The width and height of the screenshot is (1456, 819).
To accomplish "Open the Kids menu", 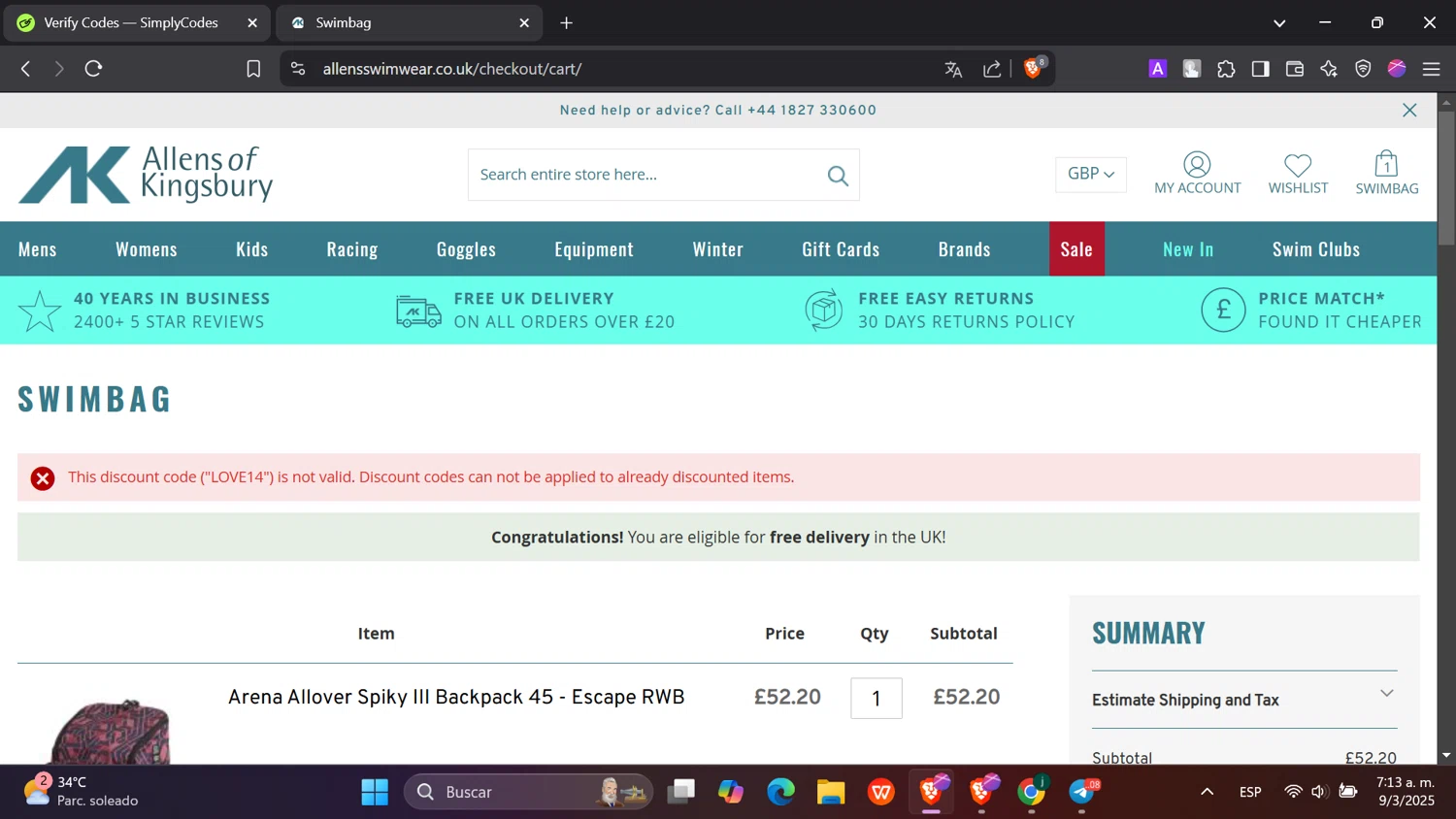I will [x=252, y=249].
